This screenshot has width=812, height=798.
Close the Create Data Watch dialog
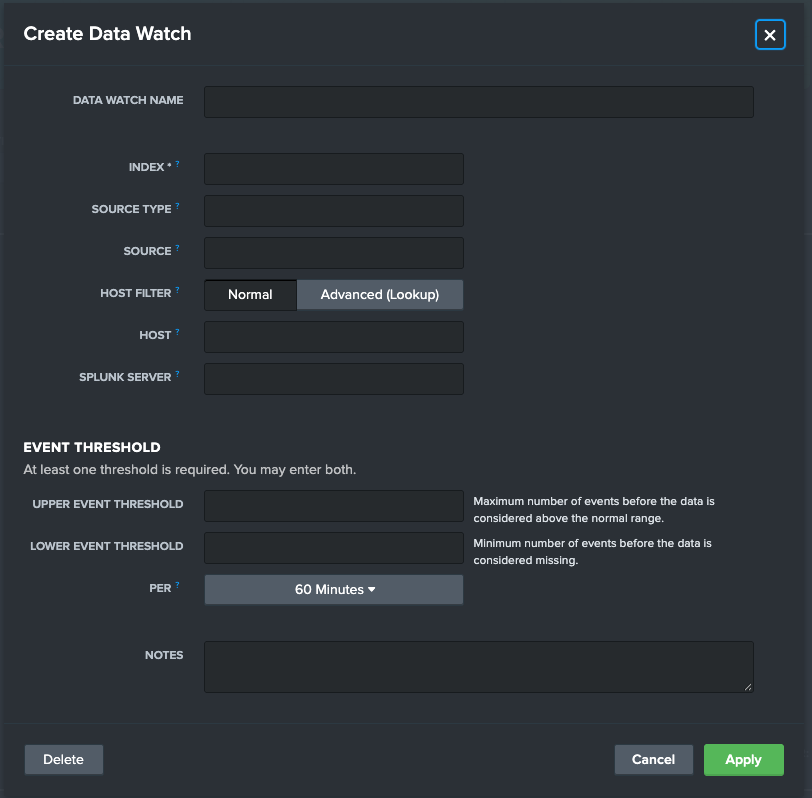pyautogui.click(x=770, y=35)
